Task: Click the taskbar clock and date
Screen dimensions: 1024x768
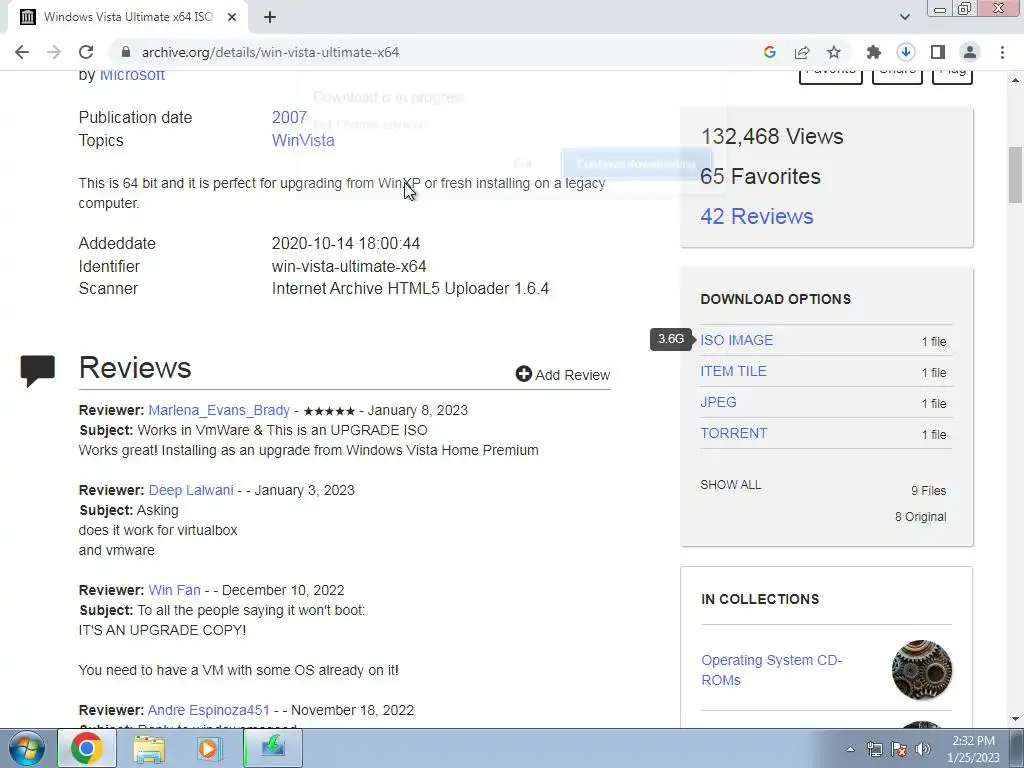Action: pos(973,749)
